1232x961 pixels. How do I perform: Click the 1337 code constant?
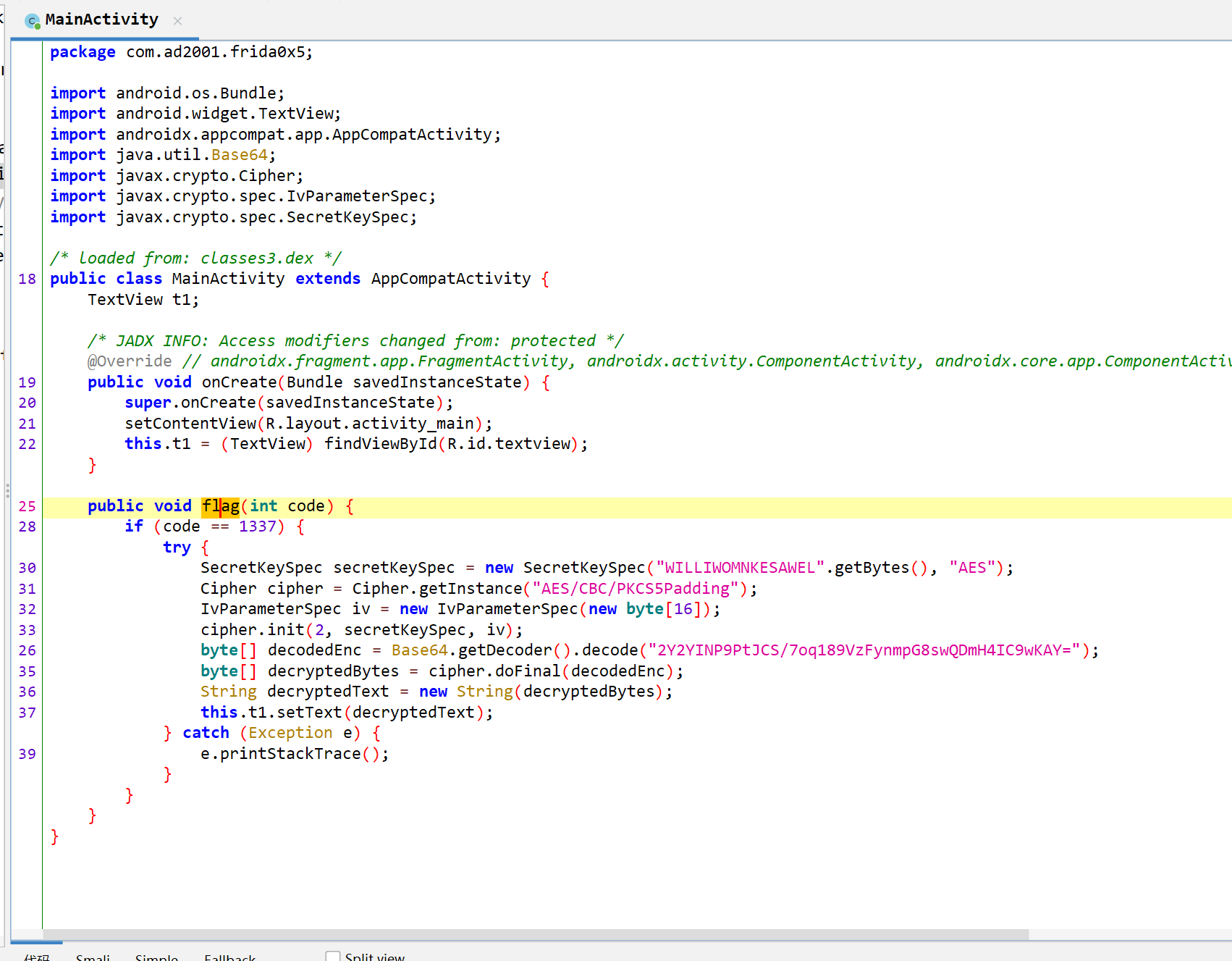click(x=257, y=526)
